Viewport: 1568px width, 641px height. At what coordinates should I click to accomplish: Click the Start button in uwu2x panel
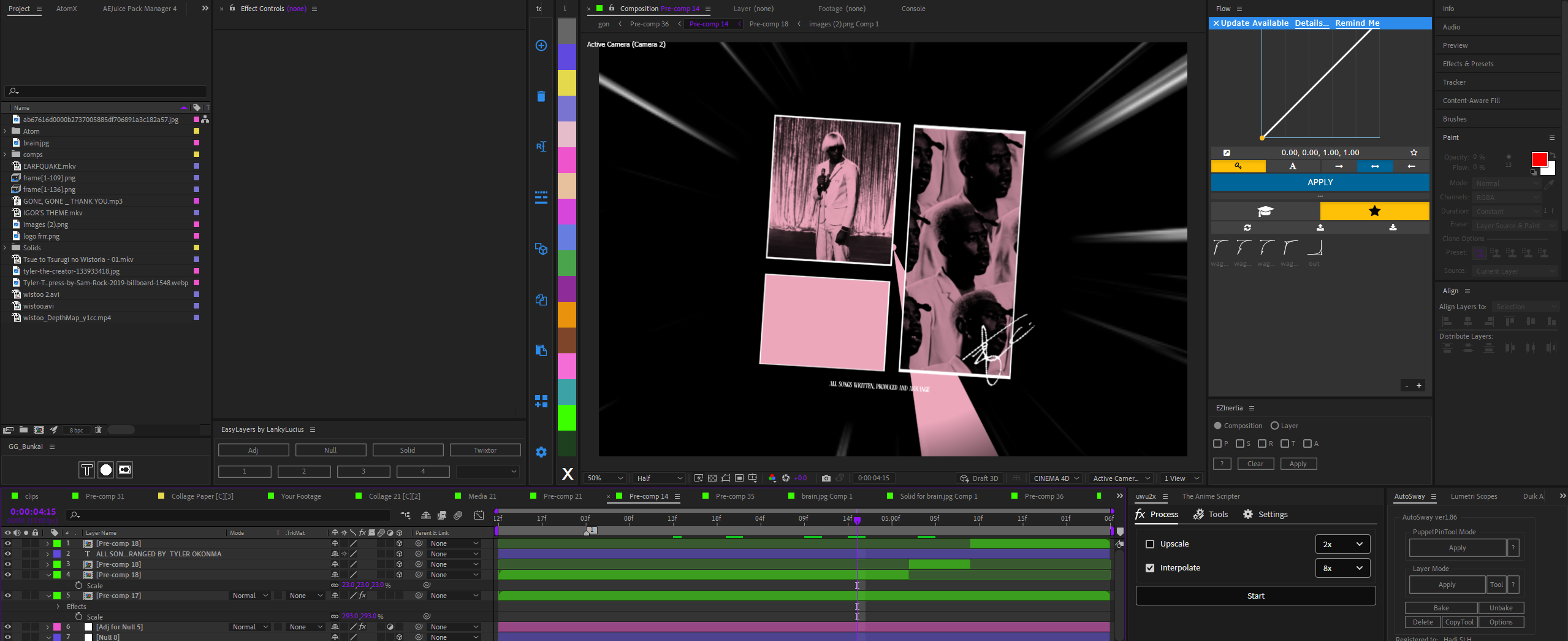[1255, 596]
